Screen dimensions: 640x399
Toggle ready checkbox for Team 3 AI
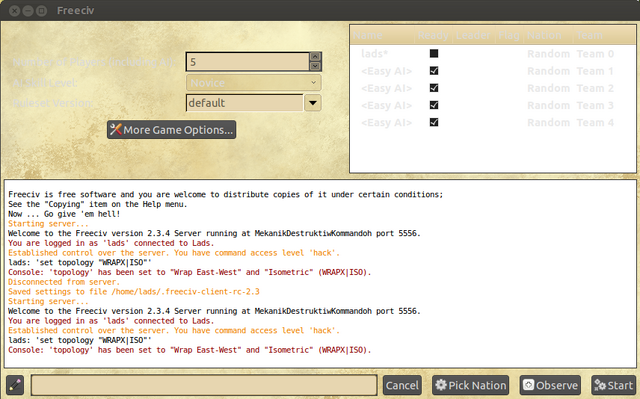pos(434,105)
